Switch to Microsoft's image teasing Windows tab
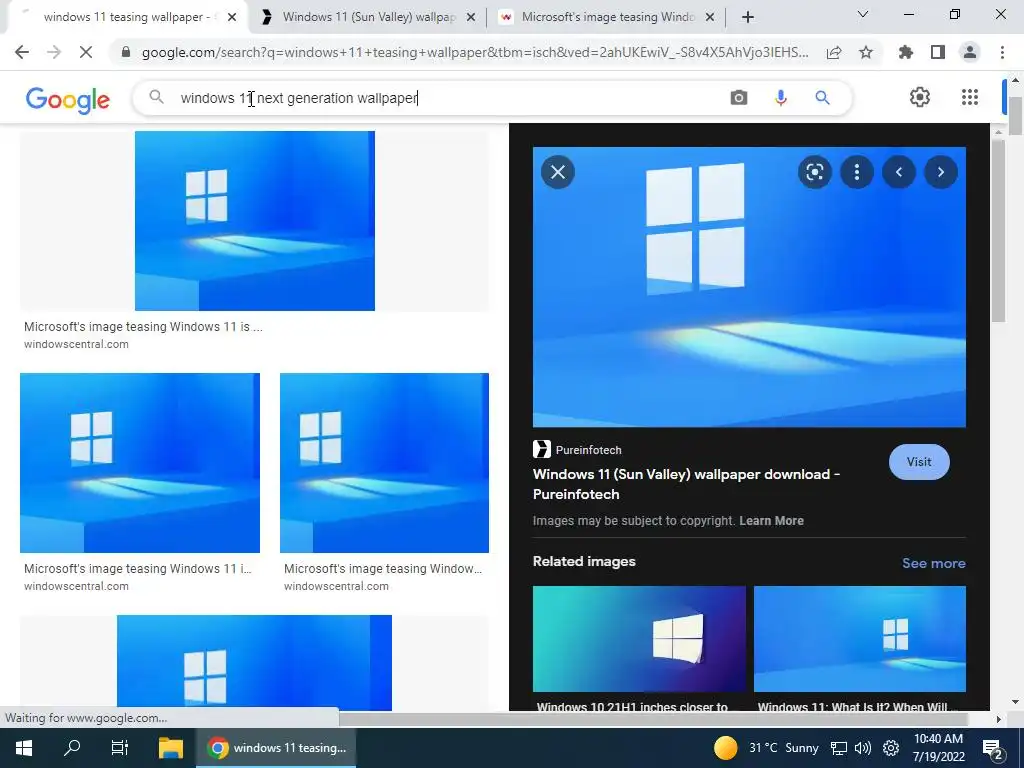 [607, 18]
